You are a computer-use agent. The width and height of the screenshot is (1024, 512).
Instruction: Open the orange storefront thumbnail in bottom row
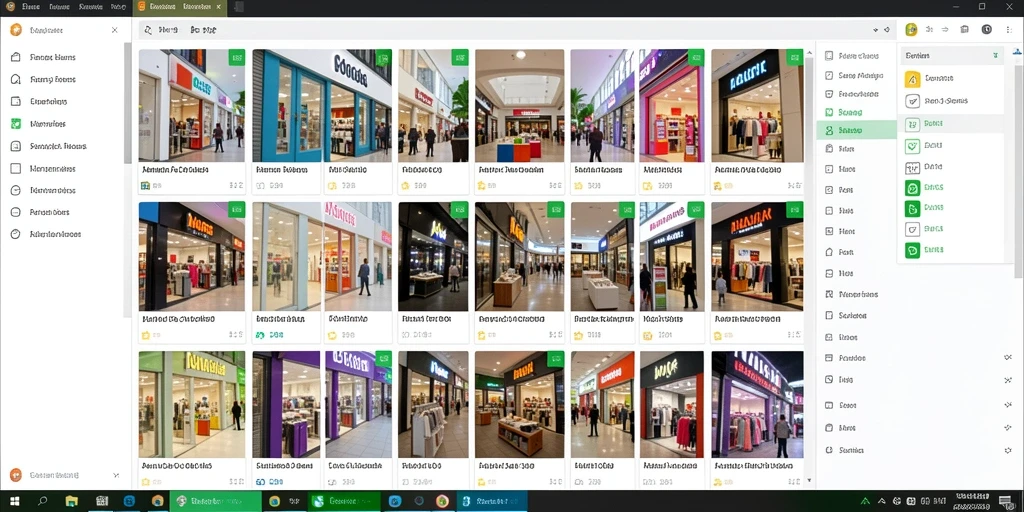pos(602,404)
